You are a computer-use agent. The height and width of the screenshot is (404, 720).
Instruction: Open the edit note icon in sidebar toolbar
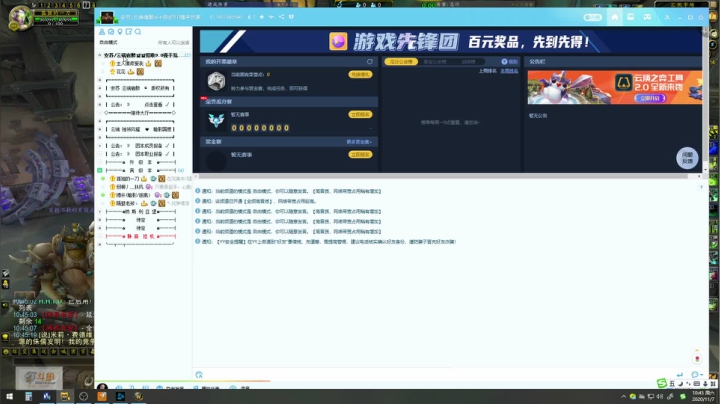click(x=129, y=32)
